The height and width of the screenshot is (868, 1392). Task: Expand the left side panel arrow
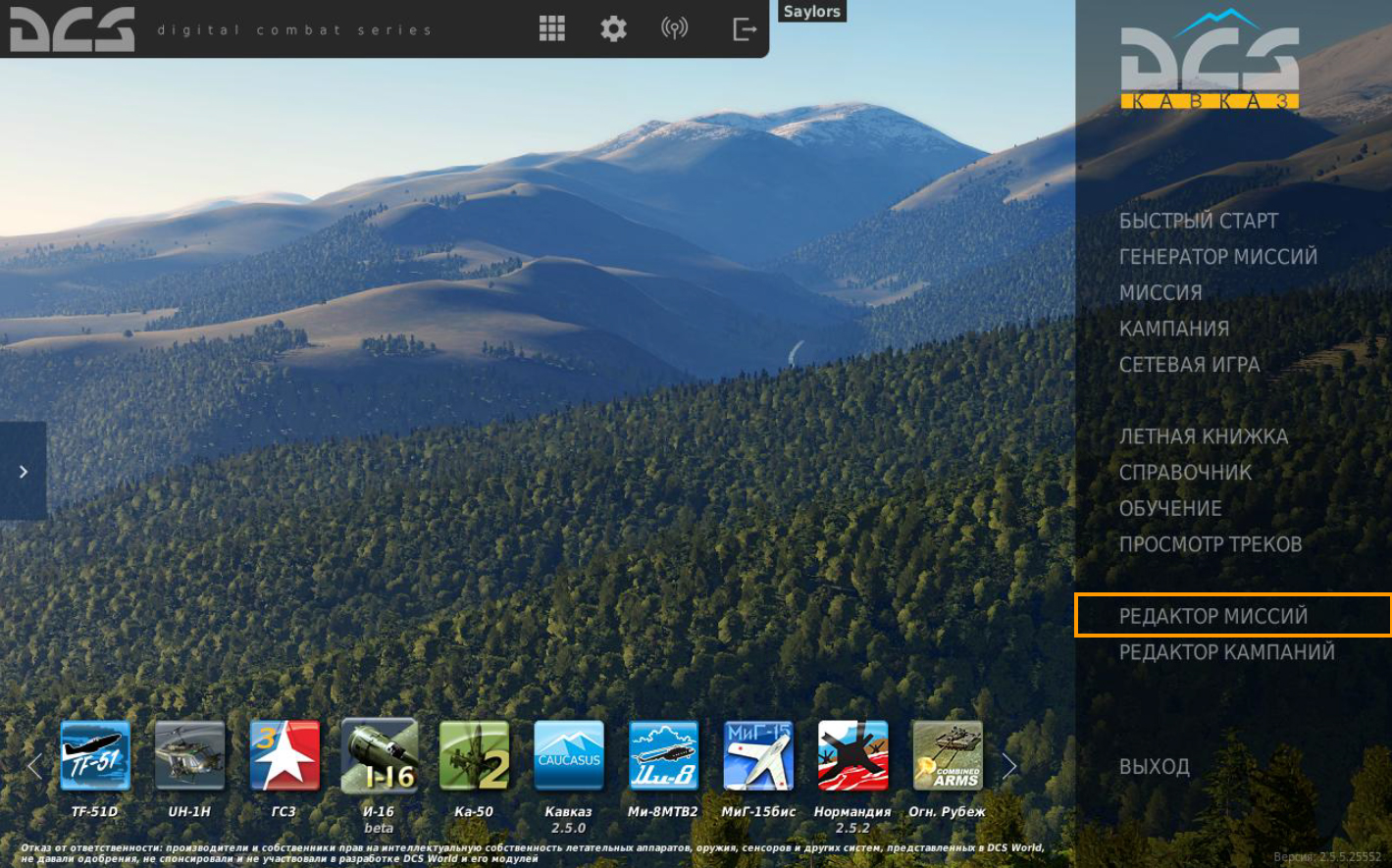24,472
